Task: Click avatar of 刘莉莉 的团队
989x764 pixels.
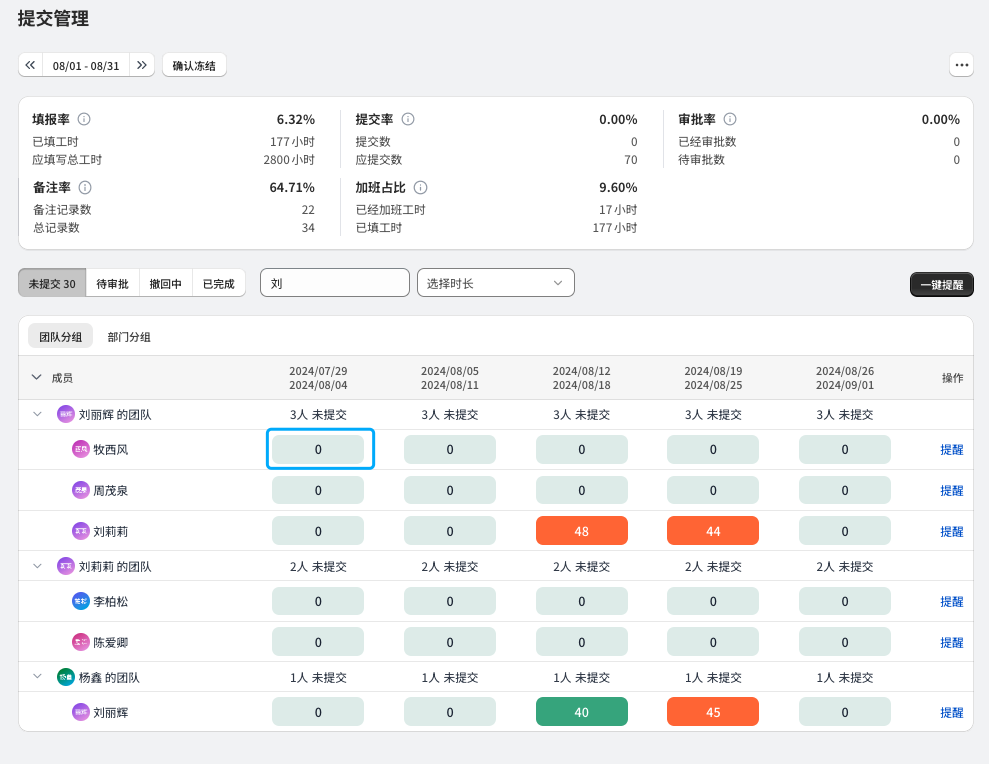Action: pos(66,567)
